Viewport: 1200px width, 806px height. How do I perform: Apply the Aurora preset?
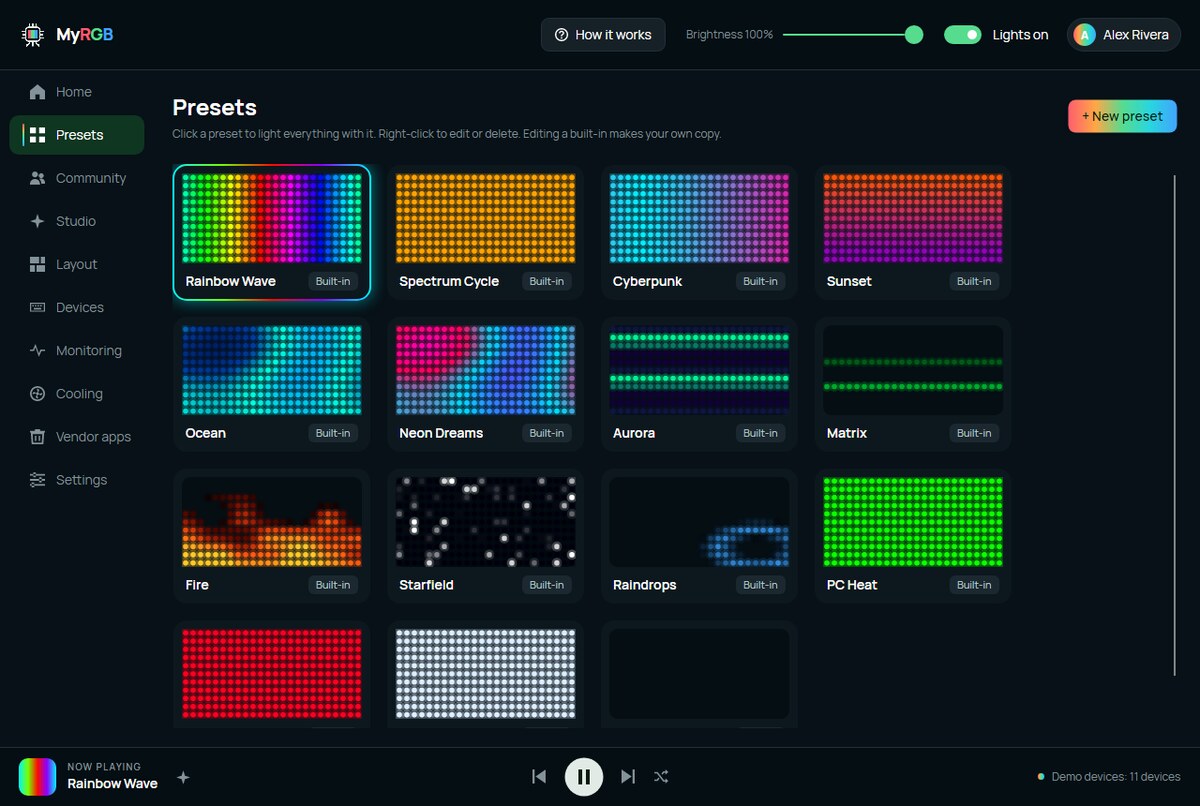point(699,385)
